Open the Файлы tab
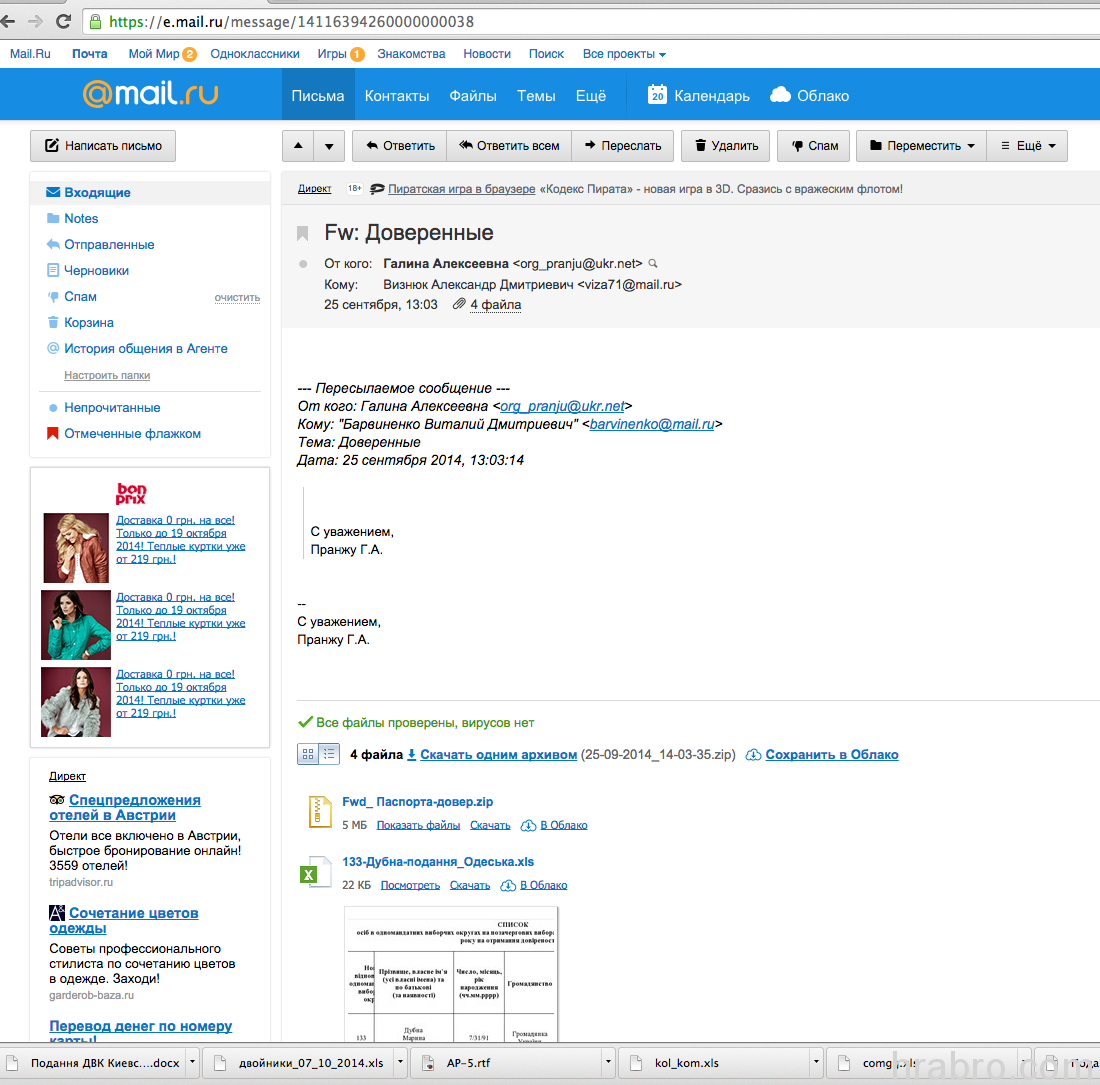The image size is (1100, 1085). (473, 96)
